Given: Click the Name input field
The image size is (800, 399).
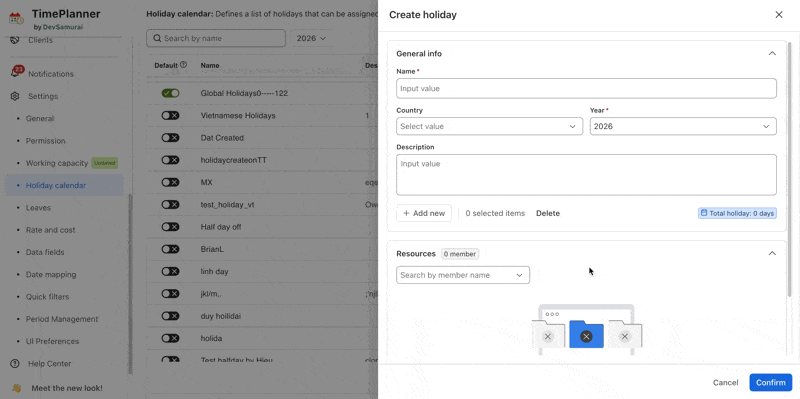Looking at the screenshot, I should point(586,88).
